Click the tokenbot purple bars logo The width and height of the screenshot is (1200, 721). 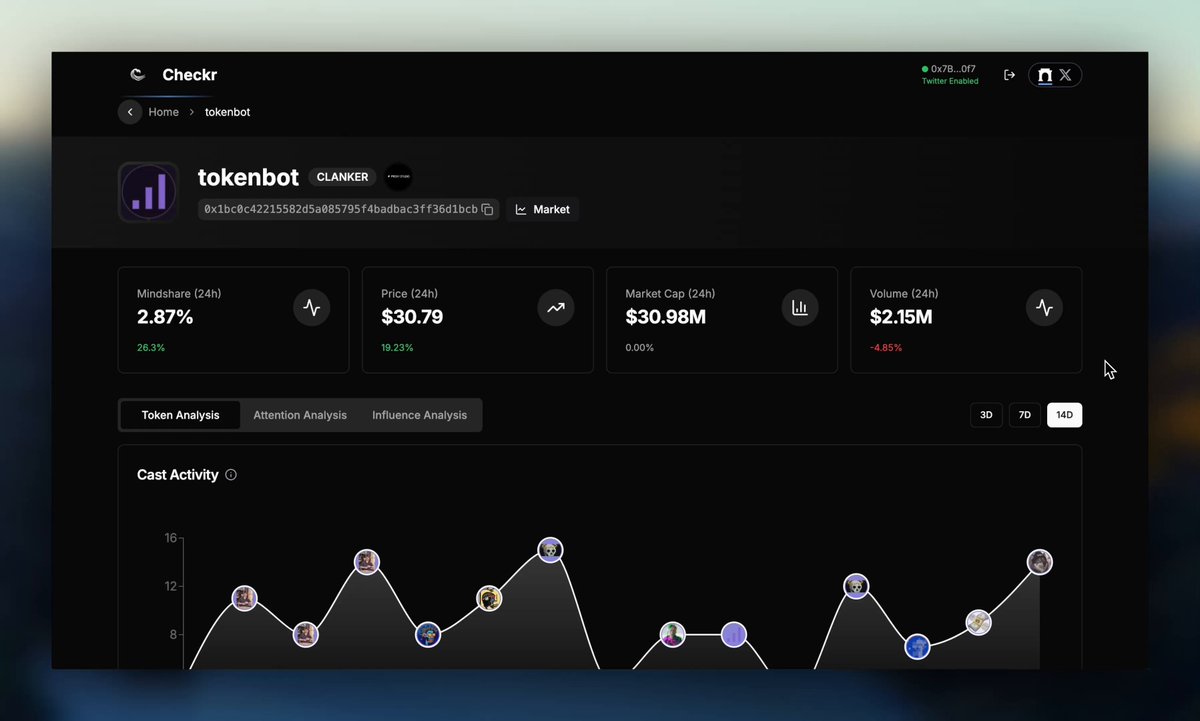(148, 192)
